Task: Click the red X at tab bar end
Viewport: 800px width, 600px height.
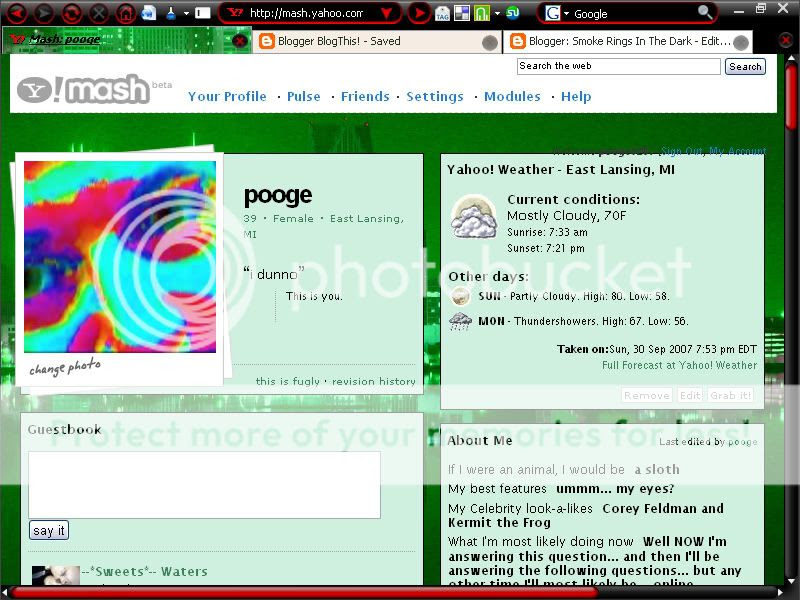Action: [x=786, y=40]
